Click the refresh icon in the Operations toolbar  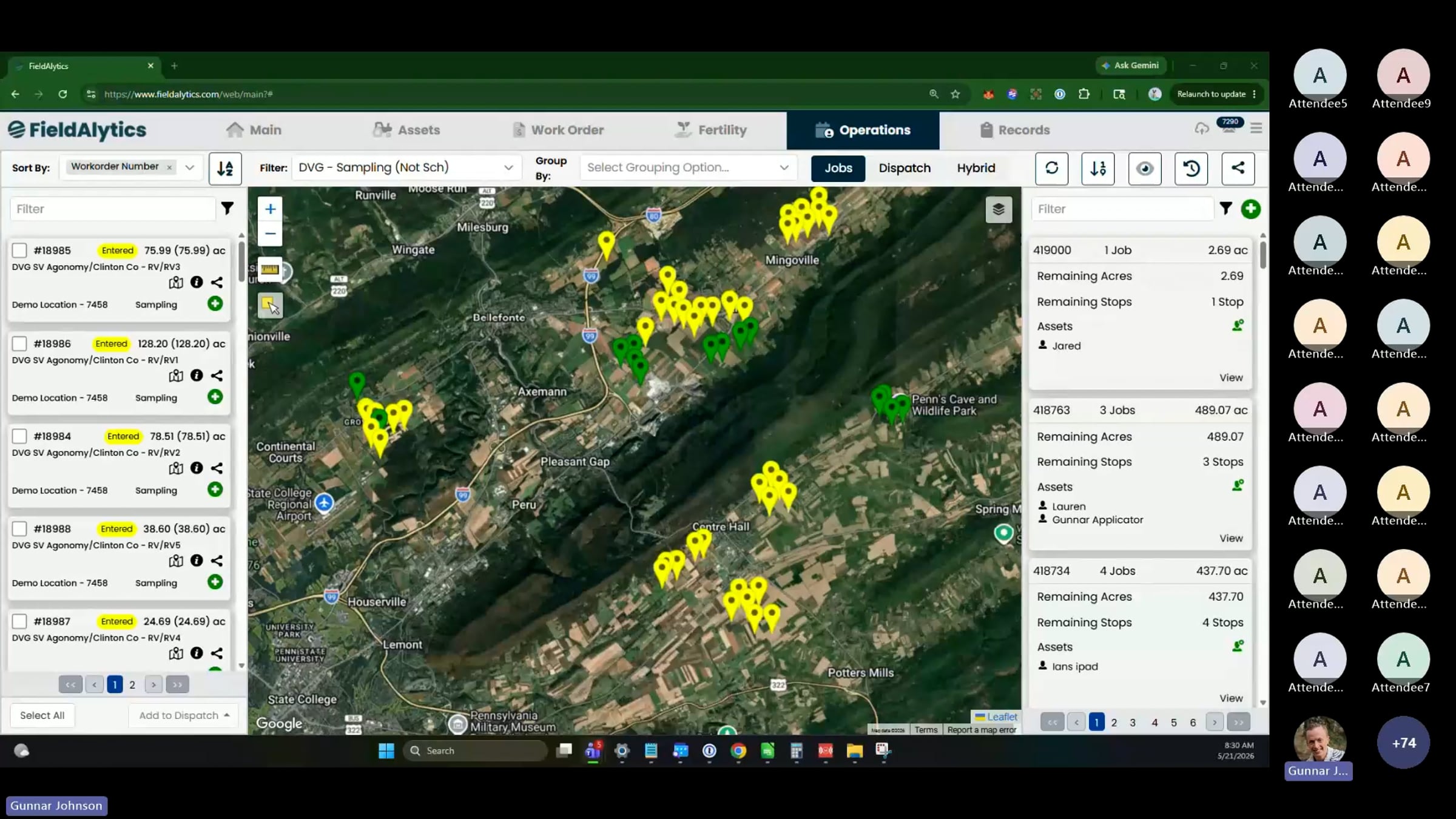point(1051,168)
